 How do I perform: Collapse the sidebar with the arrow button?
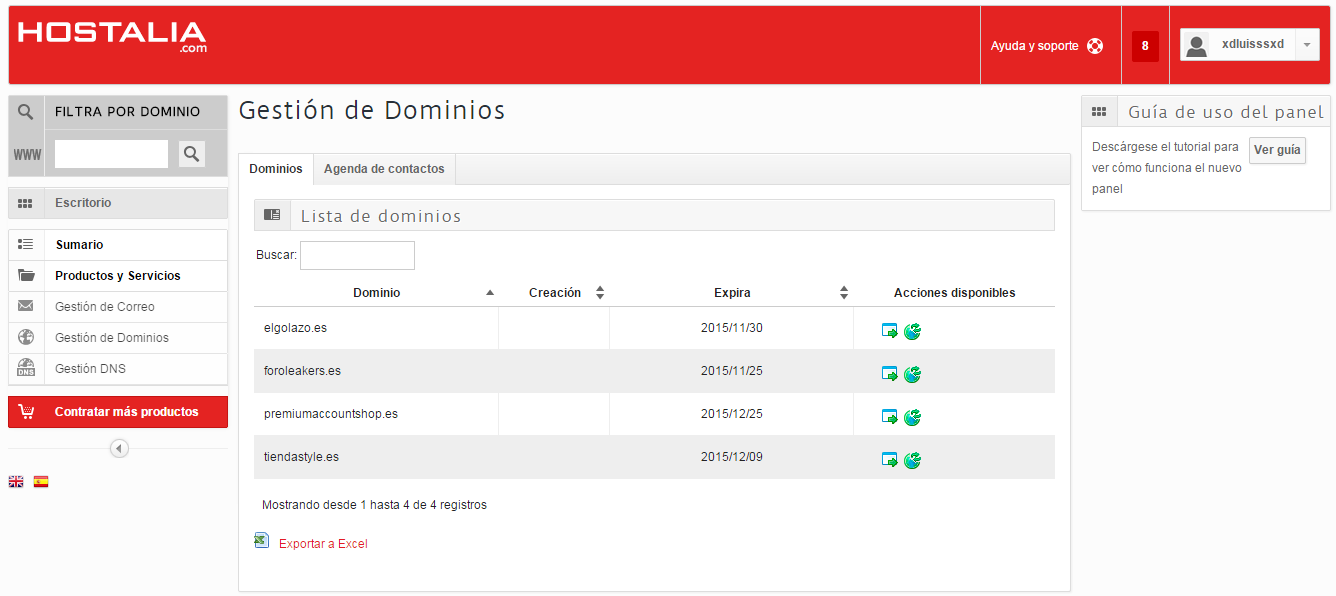[119, 449]
